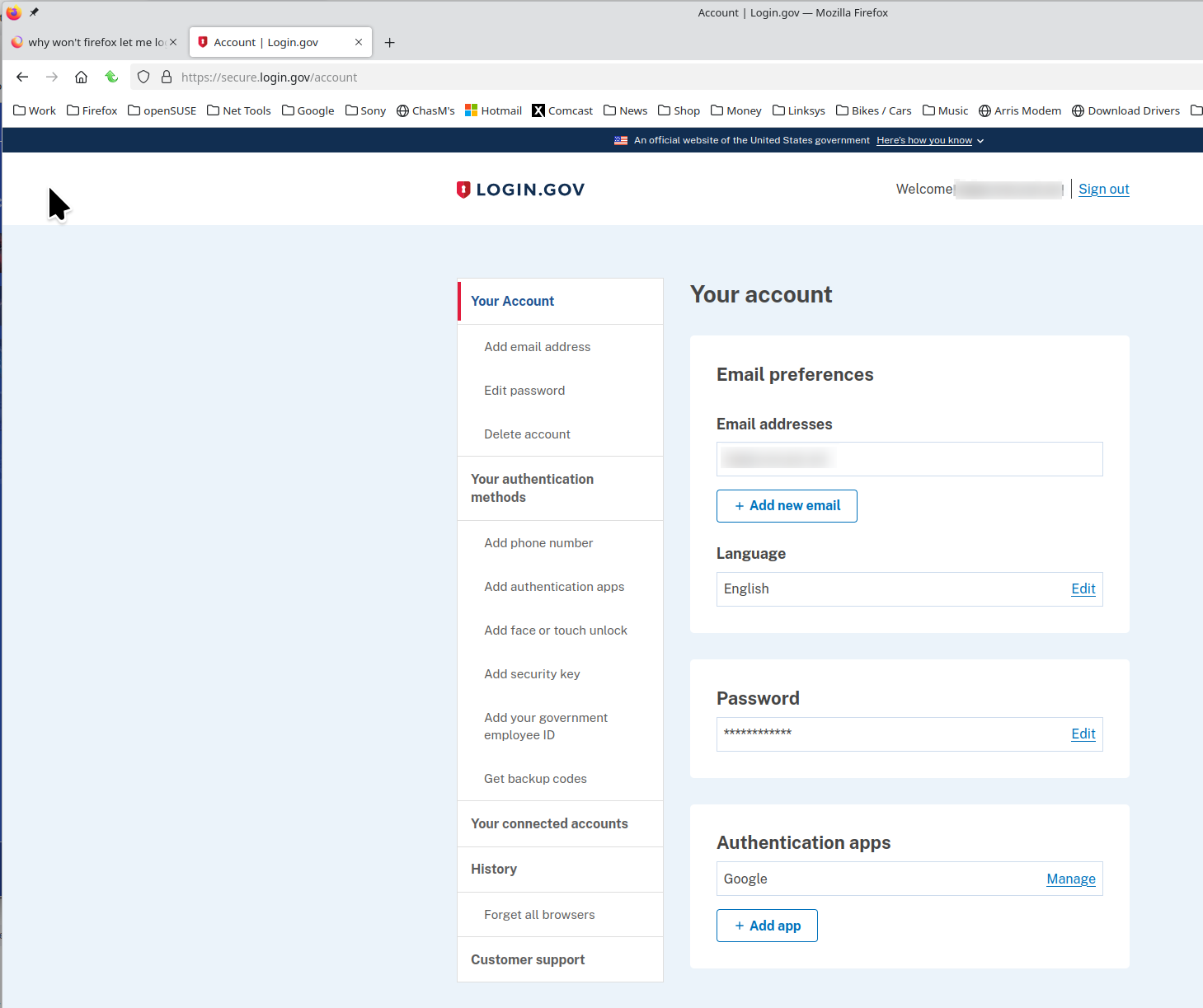Open the Google bookmarks folder
The image size is (1203, 1008).
pyautogui.click(x=308, y=110)
